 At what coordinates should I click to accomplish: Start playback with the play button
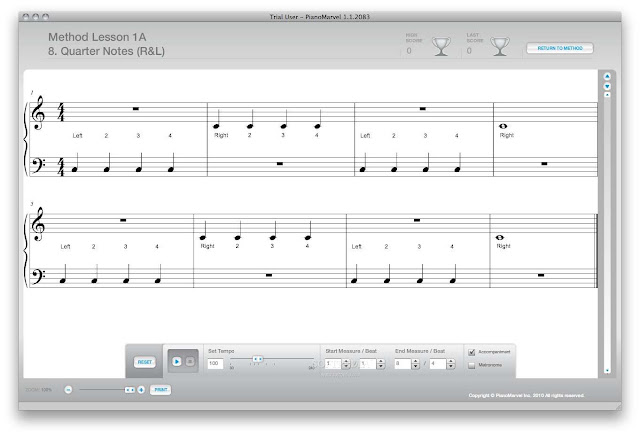177,362
